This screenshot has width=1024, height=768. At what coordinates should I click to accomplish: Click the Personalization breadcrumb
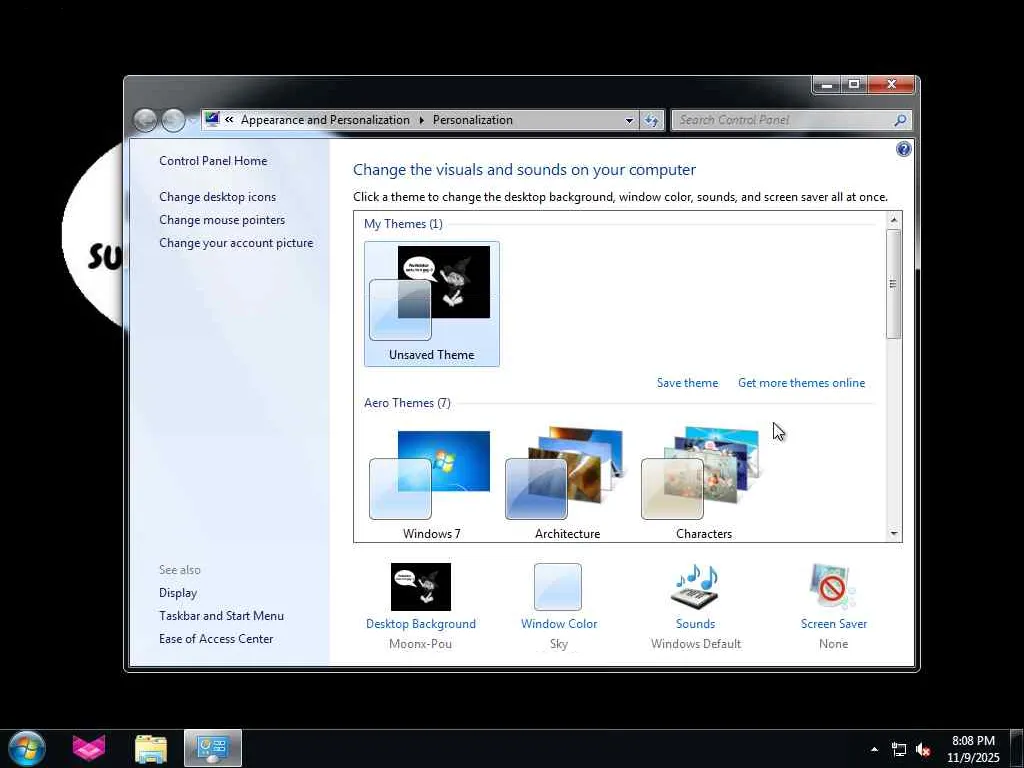[473, 120]
